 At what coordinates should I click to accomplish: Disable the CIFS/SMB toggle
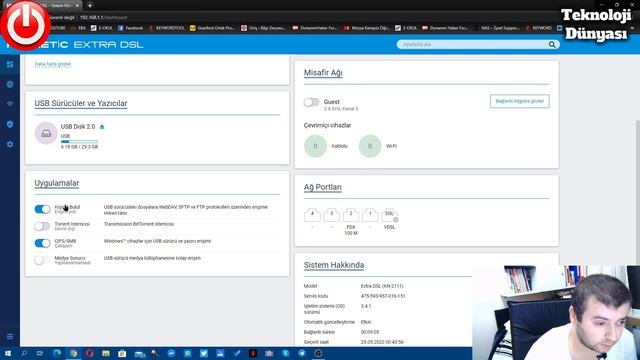pos(42,243)
